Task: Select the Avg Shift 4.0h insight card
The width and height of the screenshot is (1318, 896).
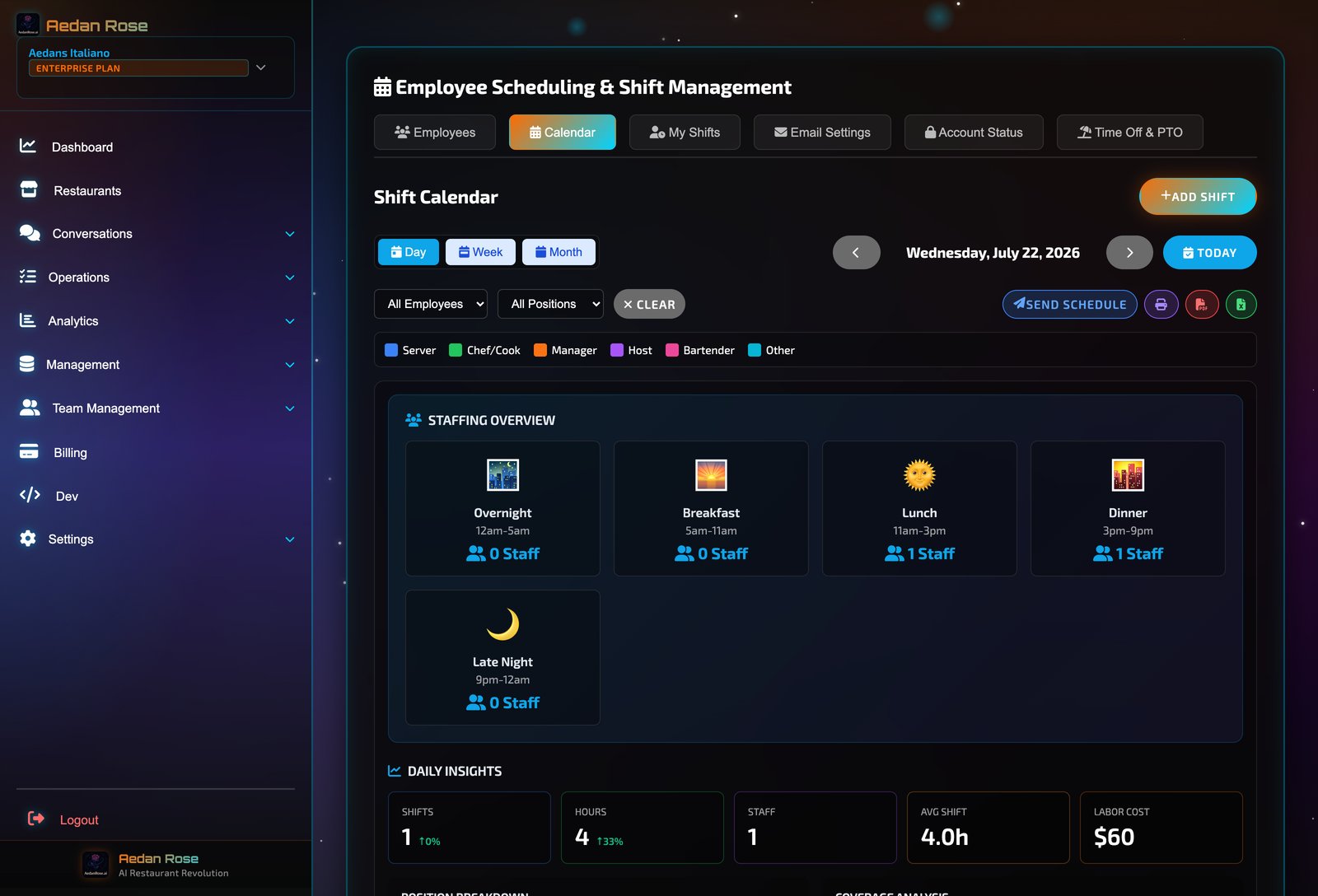Action: [988, 828]
